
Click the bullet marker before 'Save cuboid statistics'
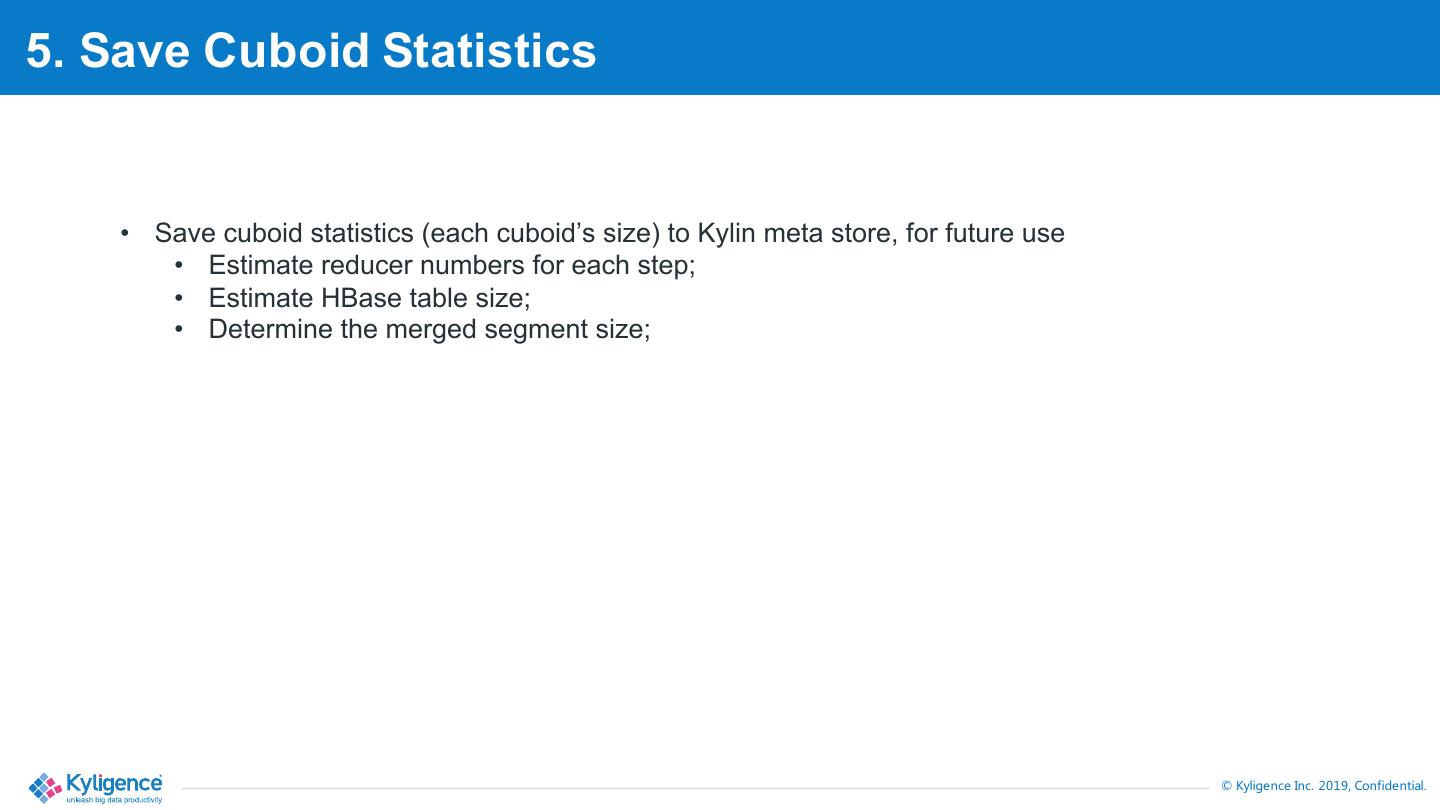click(125, 234)
